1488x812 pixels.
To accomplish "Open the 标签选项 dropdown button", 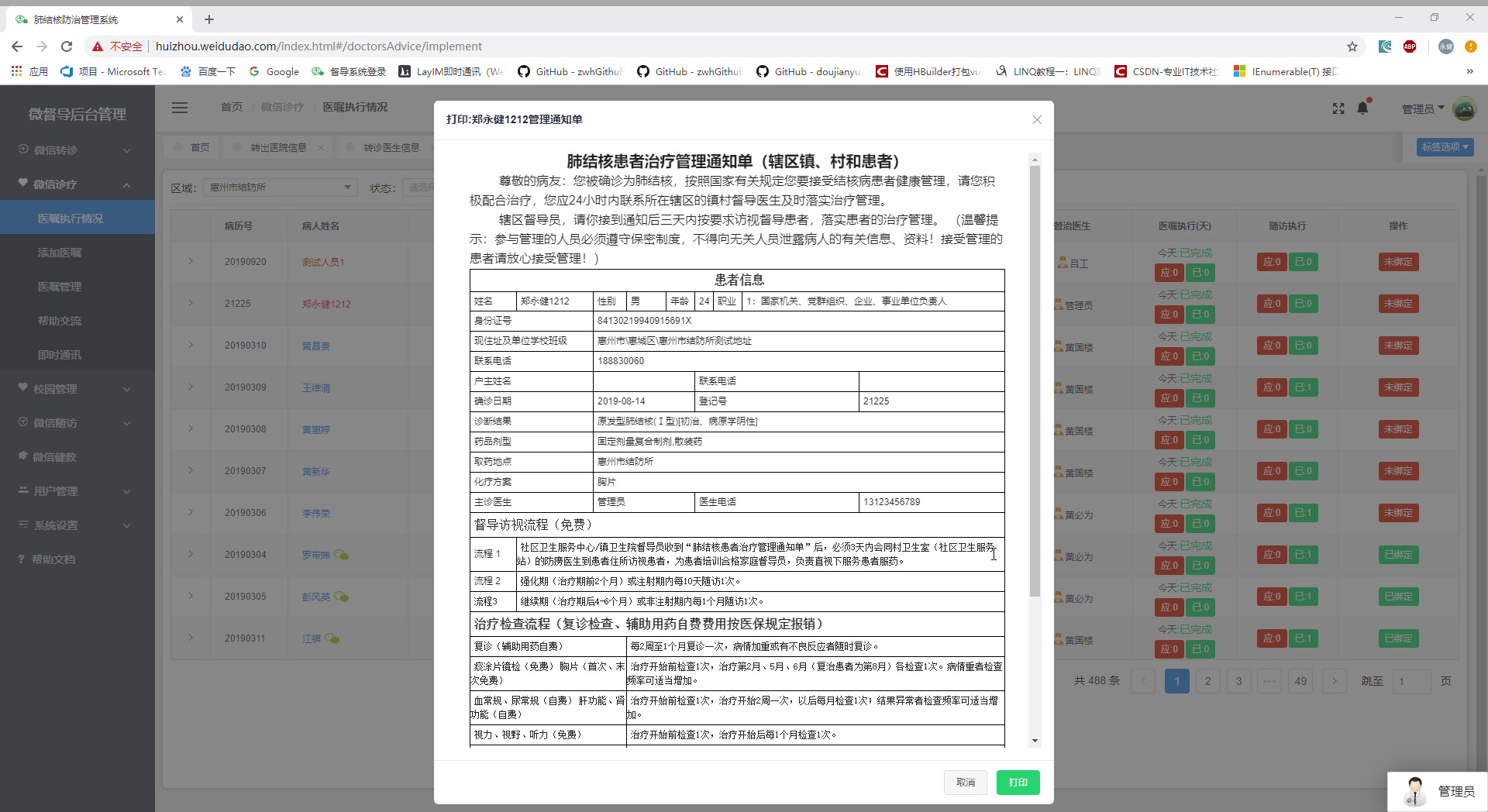I will pyautogui.click(x=1445, y=147).
